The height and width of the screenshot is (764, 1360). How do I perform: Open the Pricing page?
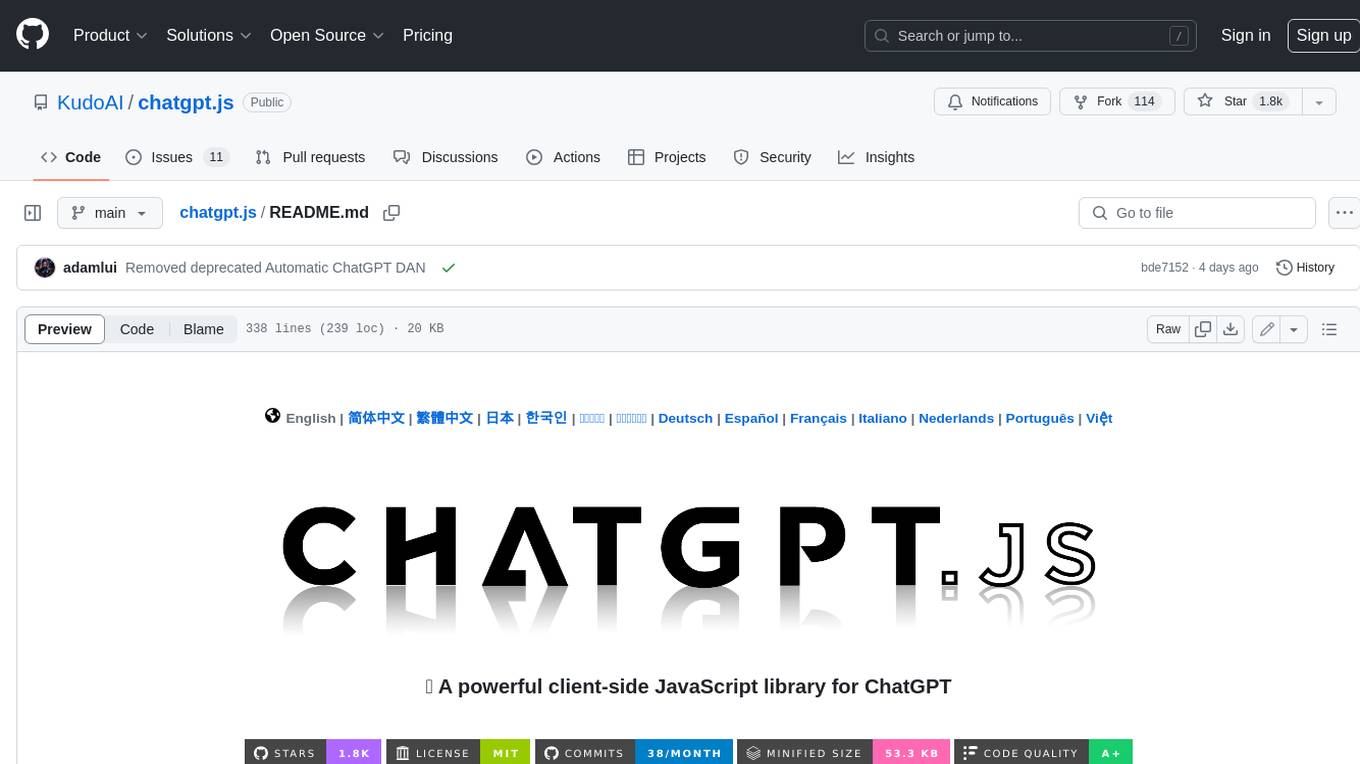427,35
